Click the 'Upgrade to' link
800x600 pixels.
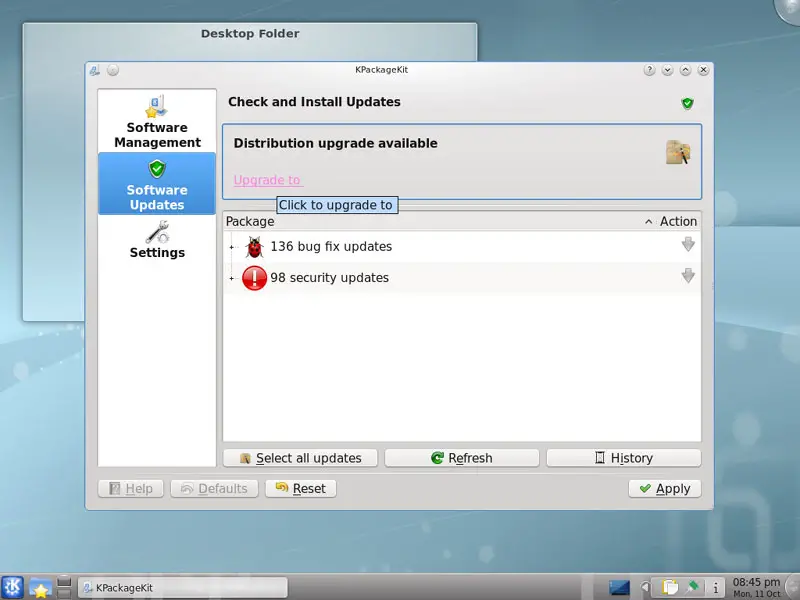pyautogui.click(x=267, y=180)
